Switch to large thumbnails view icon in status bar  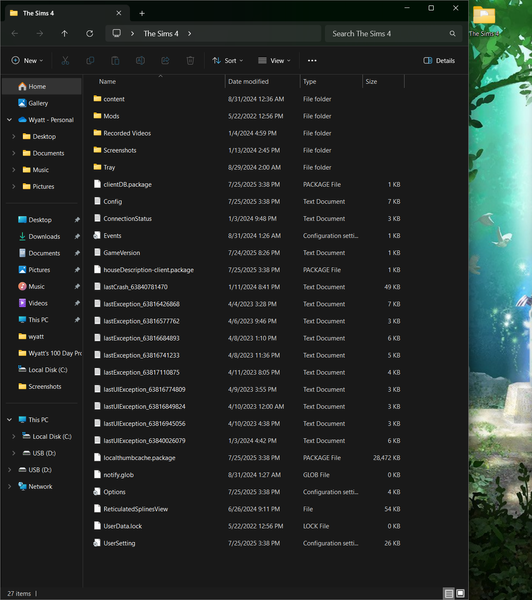tap(460, 593)
